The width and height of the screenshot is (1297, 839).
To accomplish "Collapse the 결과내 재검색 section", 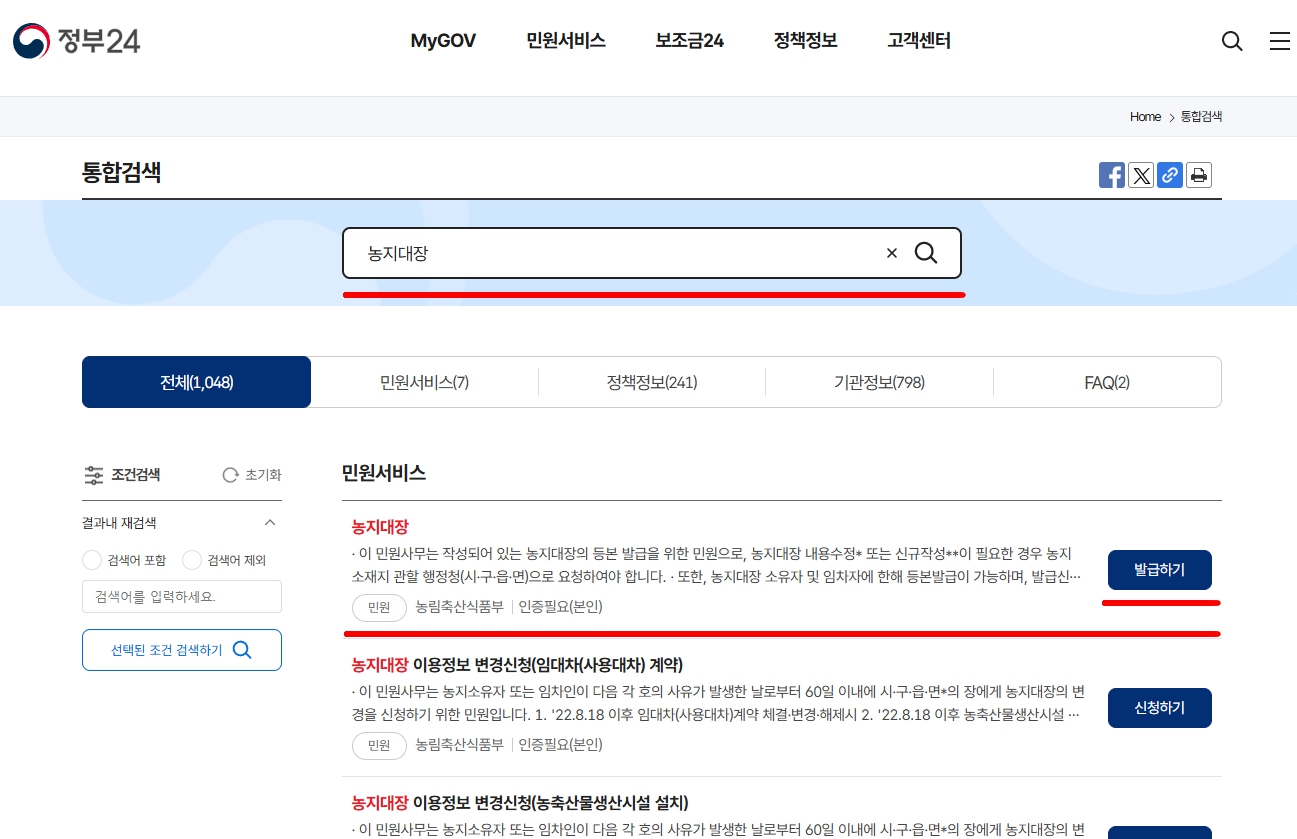I will [269, 523].
